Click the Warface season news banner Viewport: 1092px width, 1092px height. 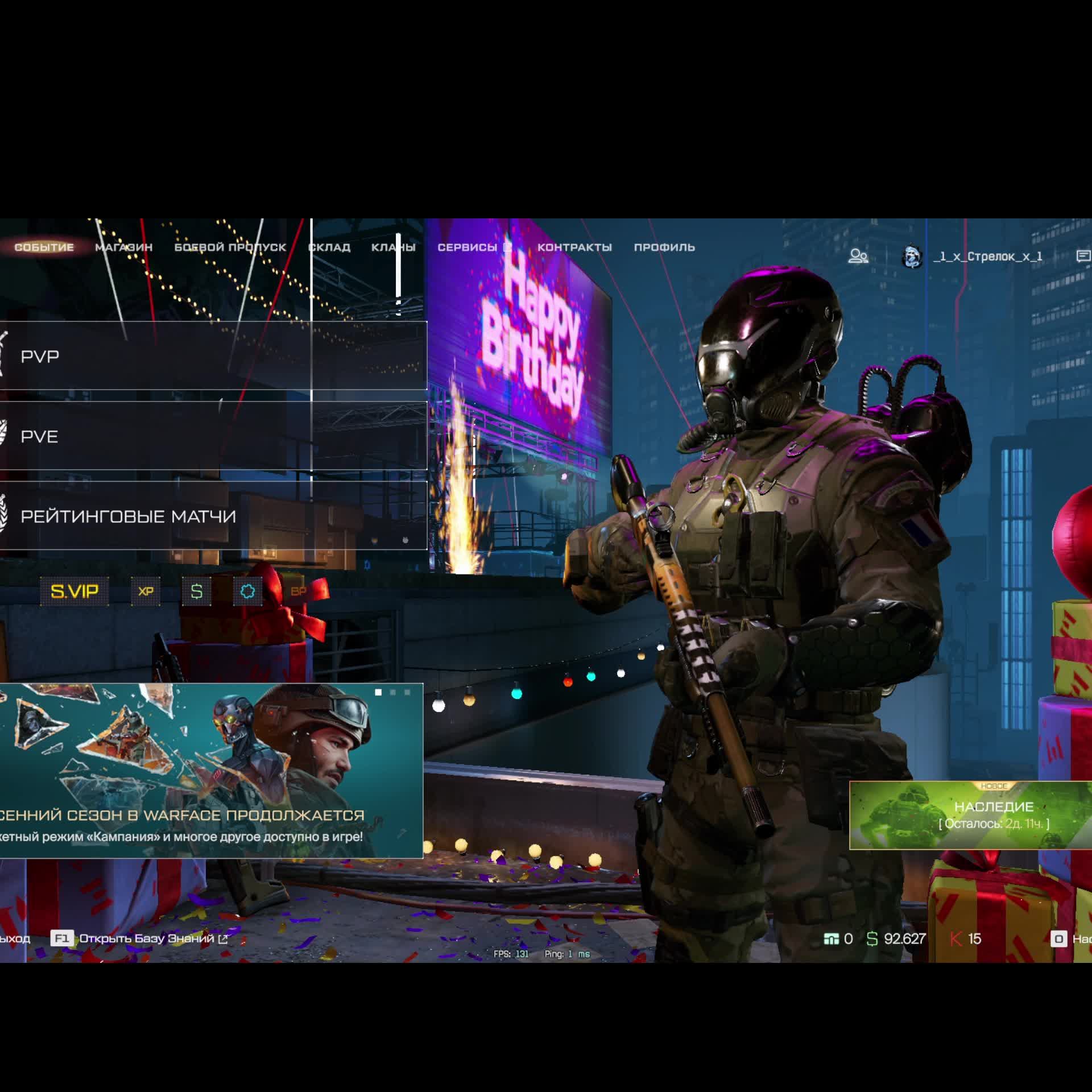pos(210,771)
